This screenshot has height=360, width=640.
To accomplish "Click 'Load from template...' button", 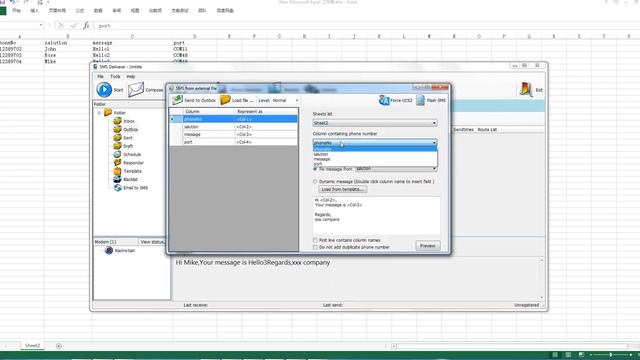I will pyautogui.click(x=342, y=189).
